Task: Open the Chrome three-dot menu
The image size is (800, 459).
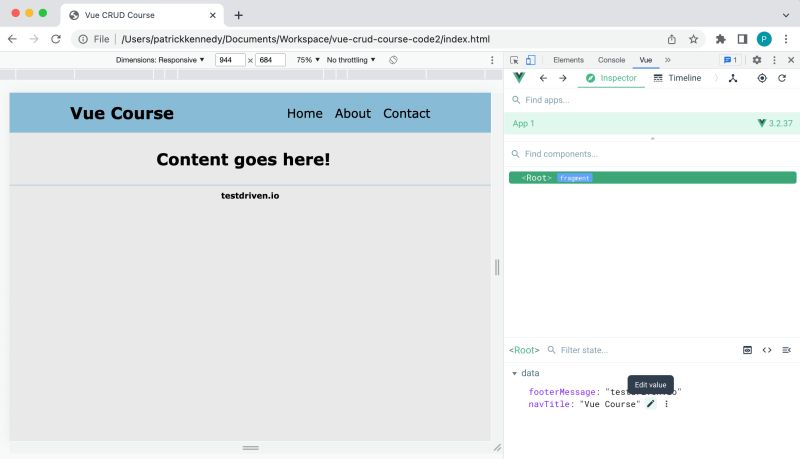Action: coord(786,39)
